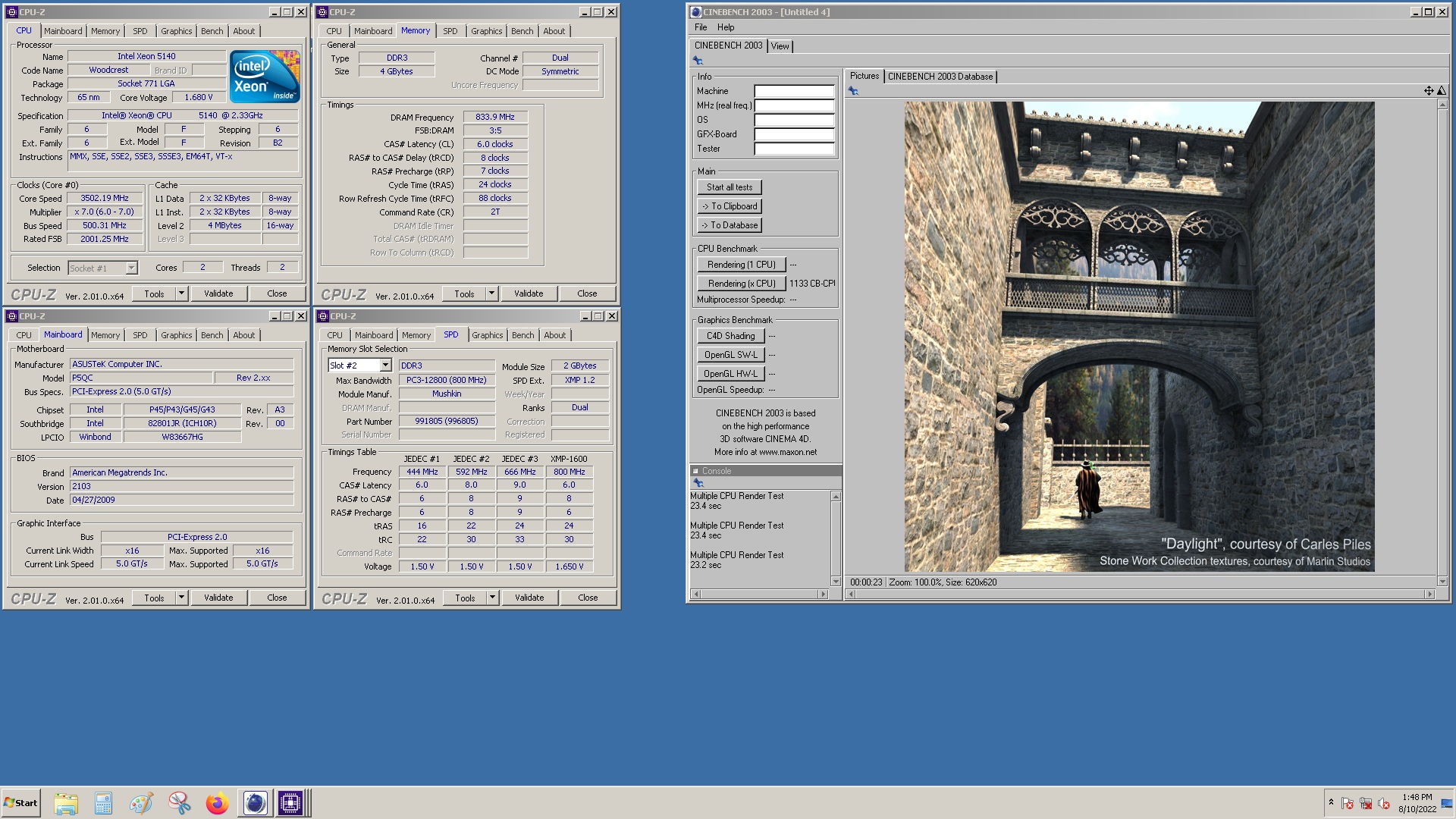Click the pin icon in the Console panel
1456x819 pixels.
(698, 483)
